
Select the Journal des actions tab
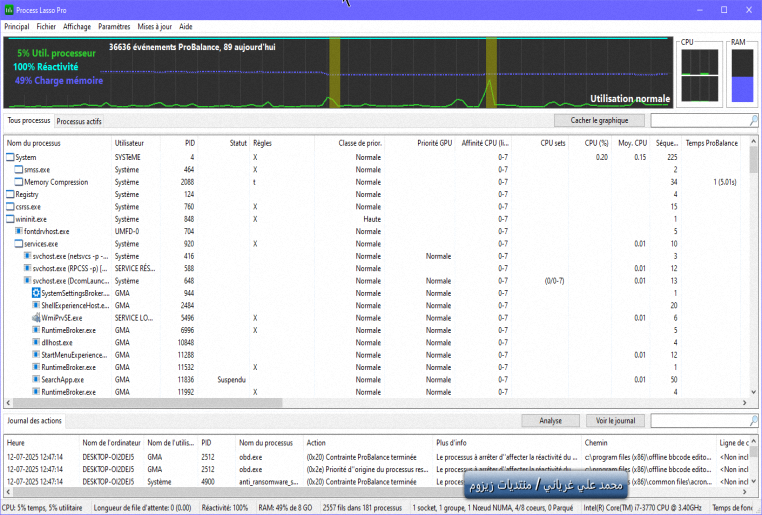pyautogui.click(x=34, y=421)
